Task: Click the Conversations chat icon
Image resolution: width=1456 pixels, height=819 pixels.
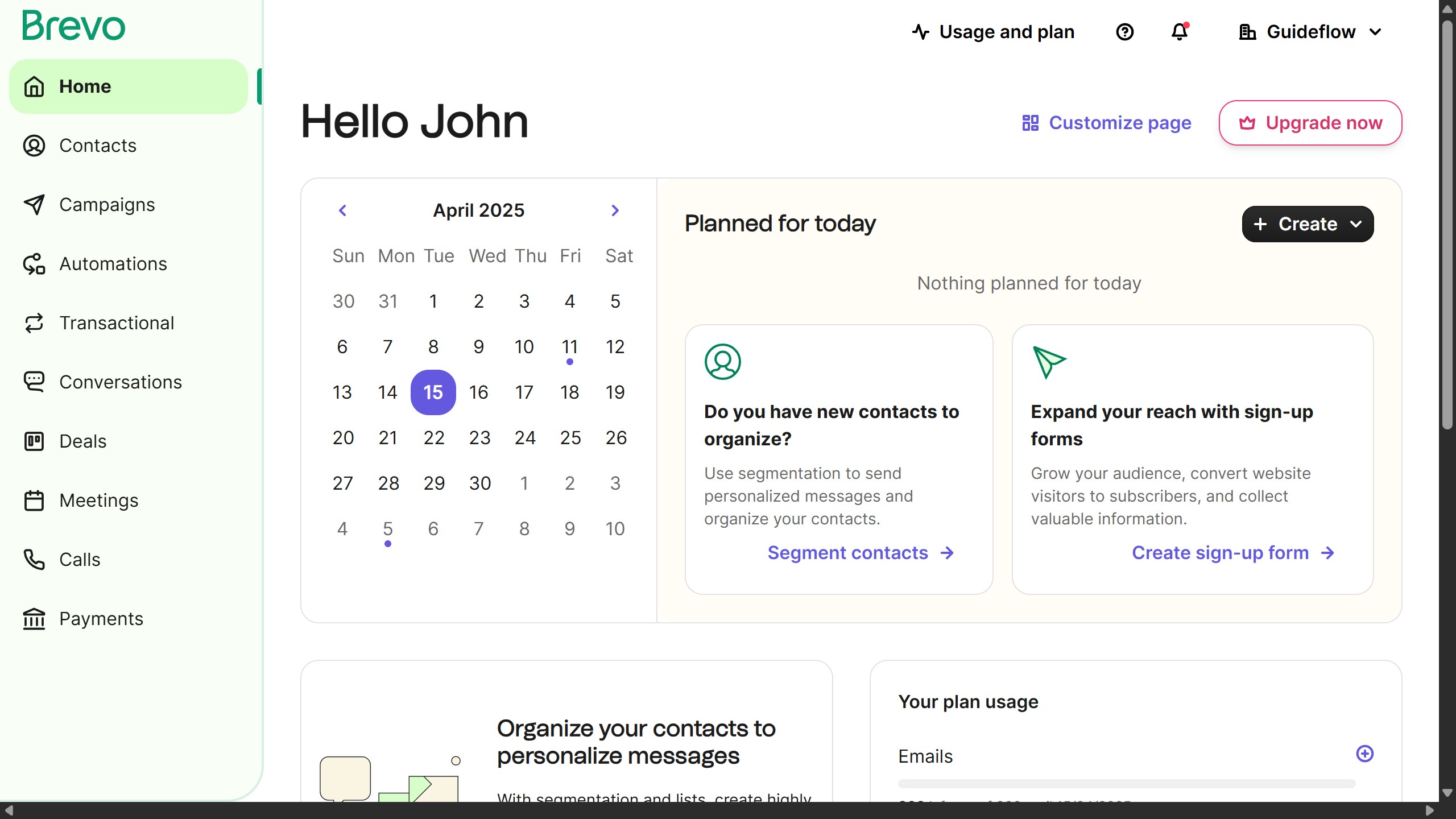Action: coord(34,382)
